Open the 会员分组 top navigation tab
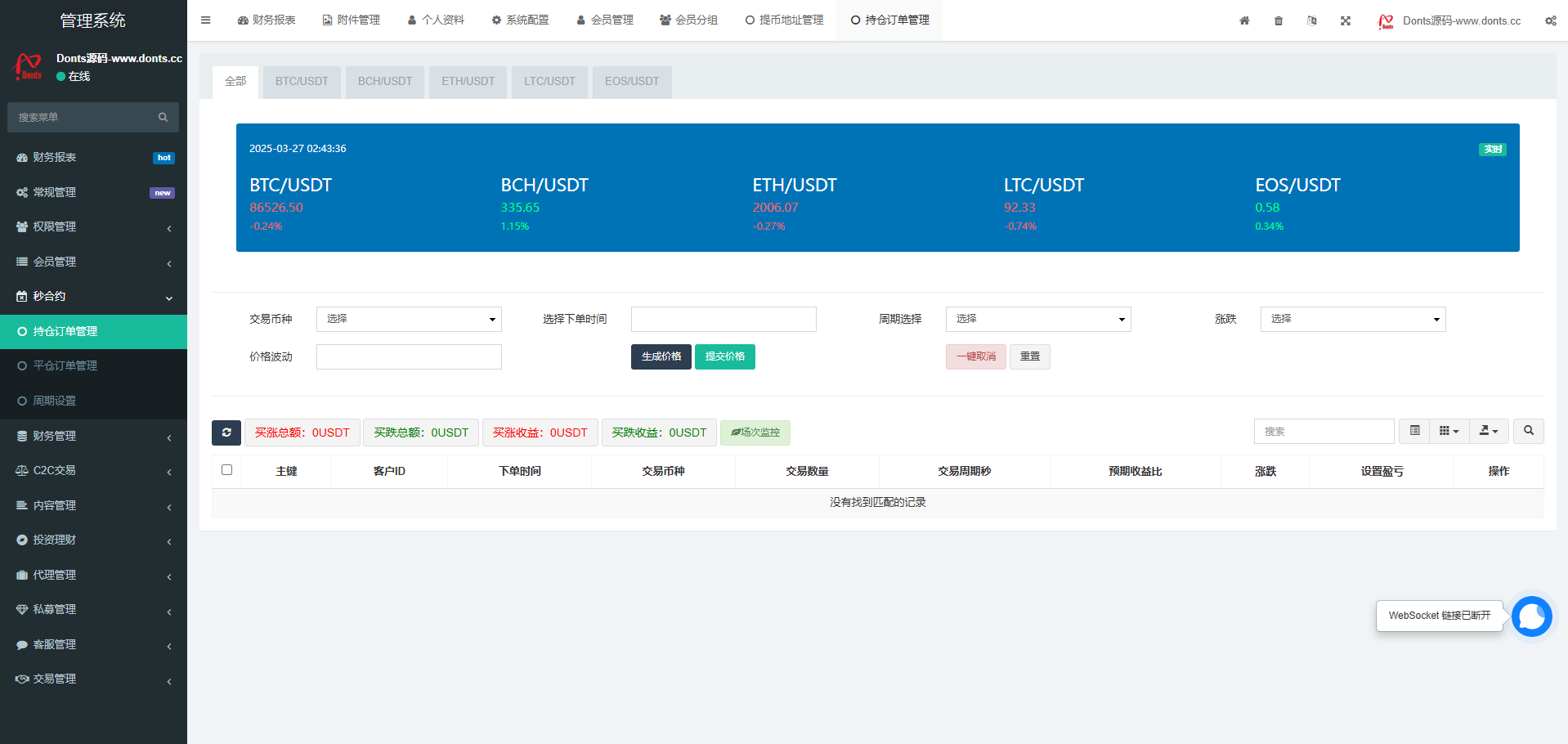Viewport: 1568px width, 744px height. tap(689, 20)
